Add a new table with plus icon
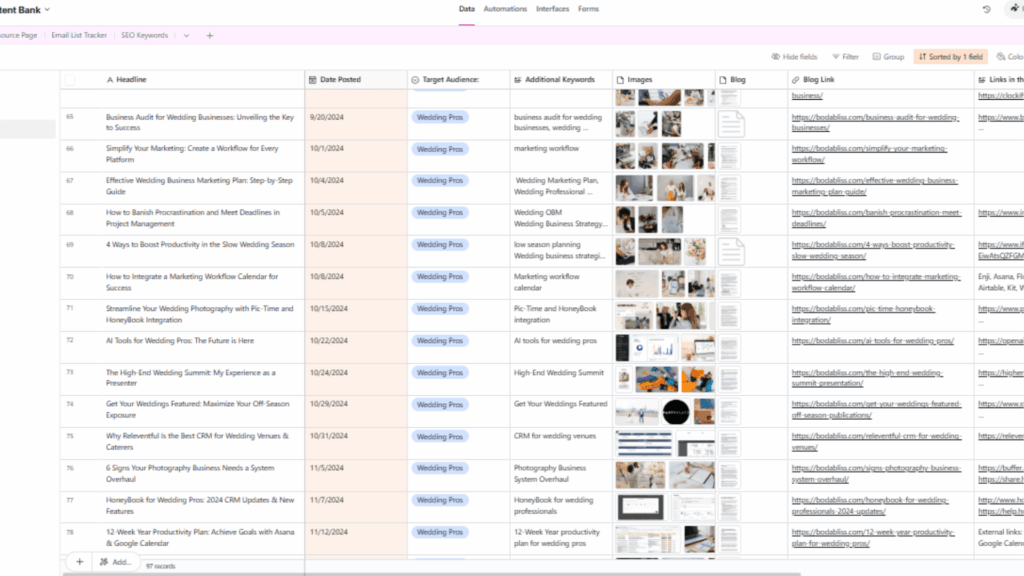Image resolution: width=1024 pixels, height=576 pixels. [x=210, y=35]
